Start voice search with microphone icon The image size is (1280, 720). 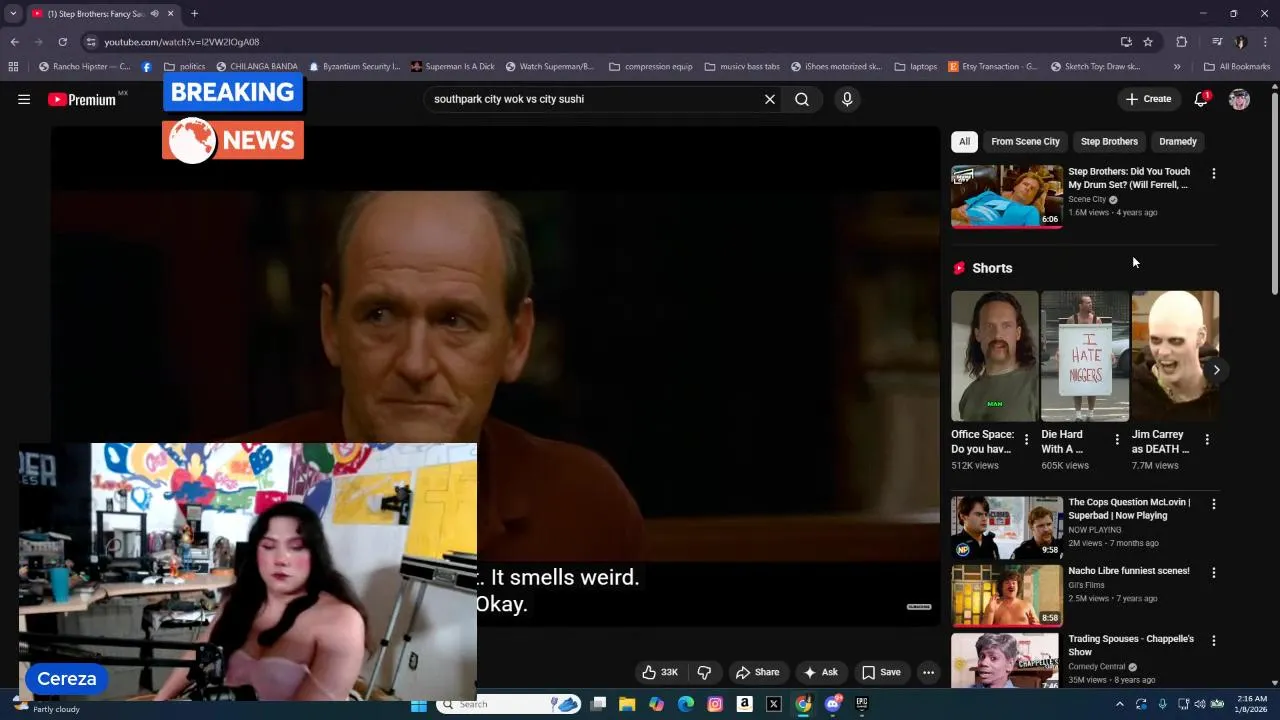847,99
